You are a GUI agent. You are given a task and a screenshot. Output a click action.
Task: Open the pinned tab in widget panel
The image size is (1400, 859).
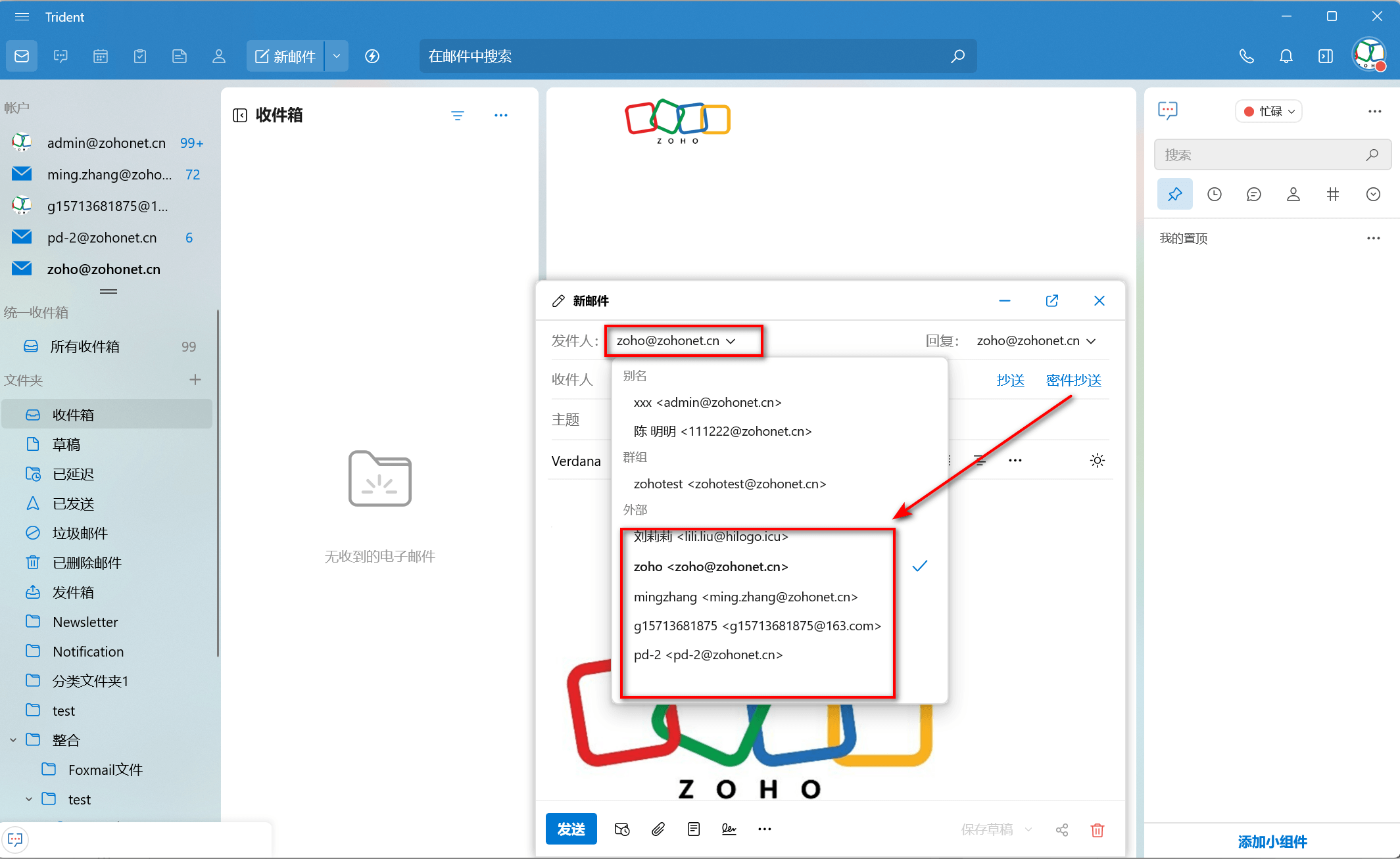point(1175,195)
